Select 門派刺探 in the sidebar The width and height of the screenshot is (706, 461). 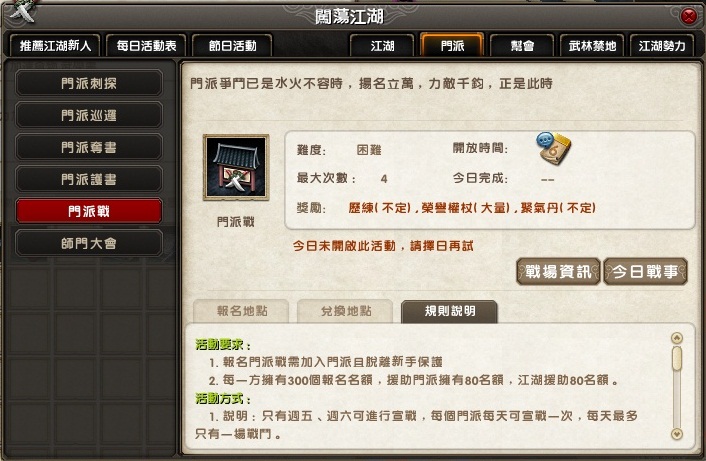coord(89,83)
